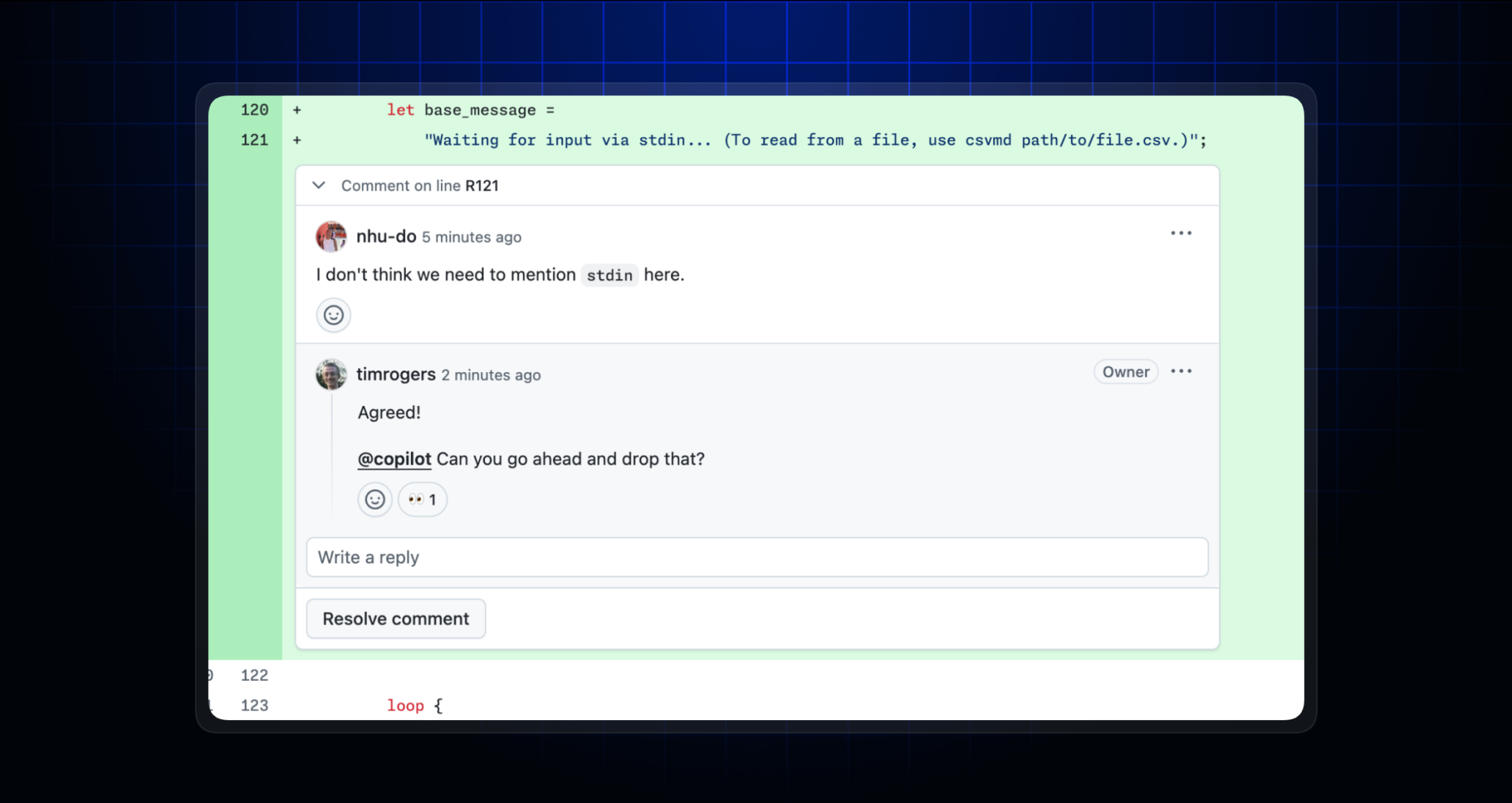Open the options menu on timrogers' comment
The image size is (1512, 803).
[x=1181, y=371]
